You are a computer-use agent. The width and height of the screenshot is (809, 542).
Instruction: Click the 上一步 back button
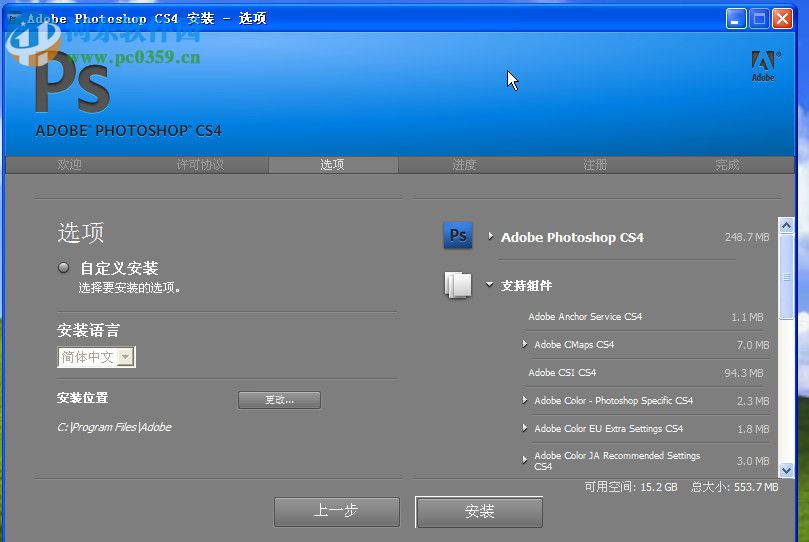336,512
